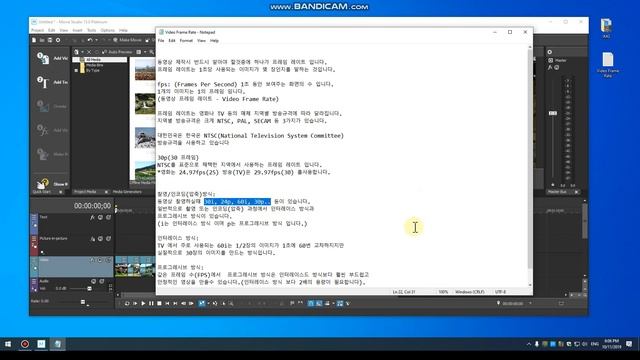Open the undo history dropdown arrow
The image size is (640, 360).
(96, 40)
